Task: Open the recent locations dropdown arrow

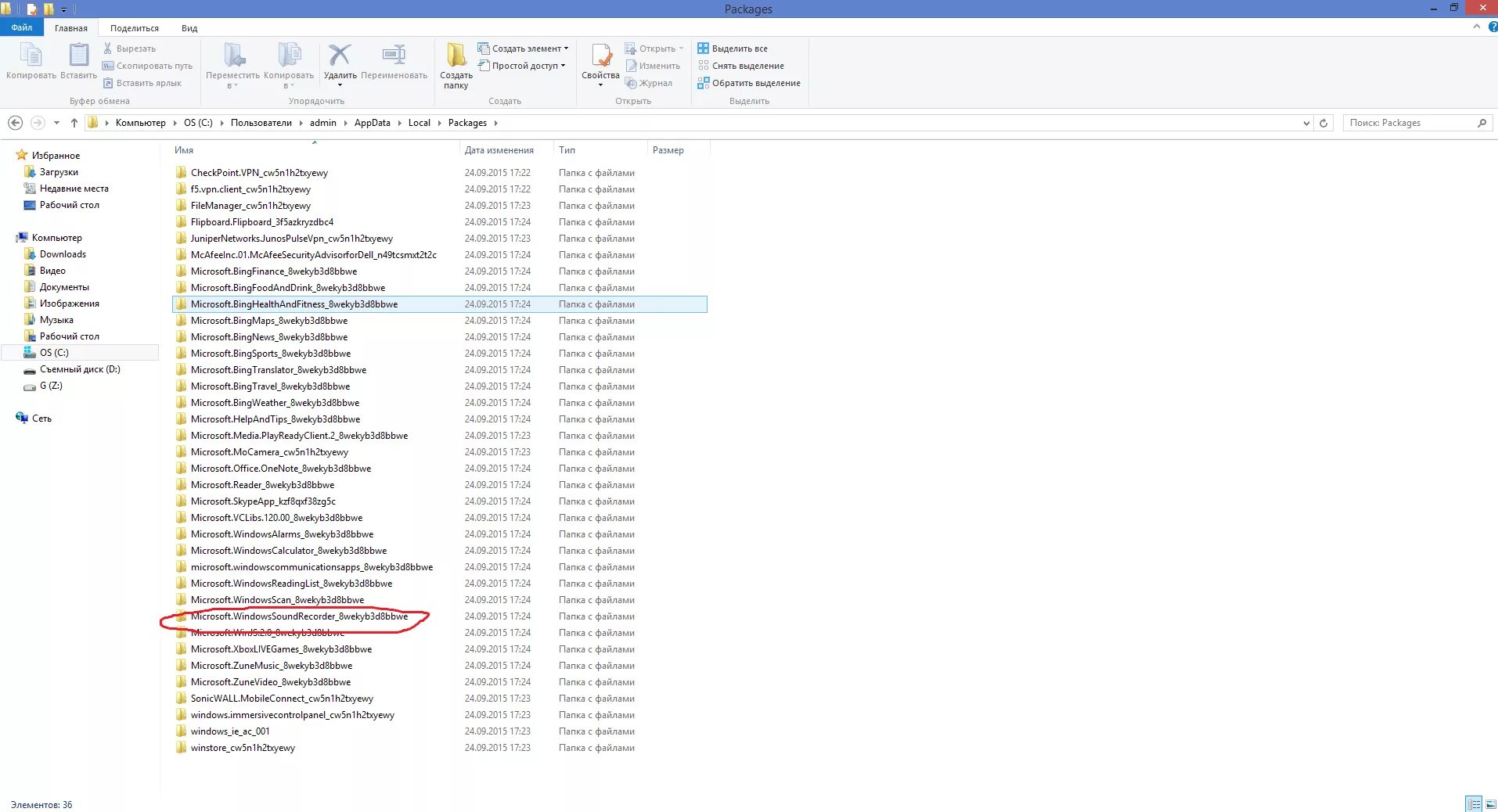Action: 56,123
